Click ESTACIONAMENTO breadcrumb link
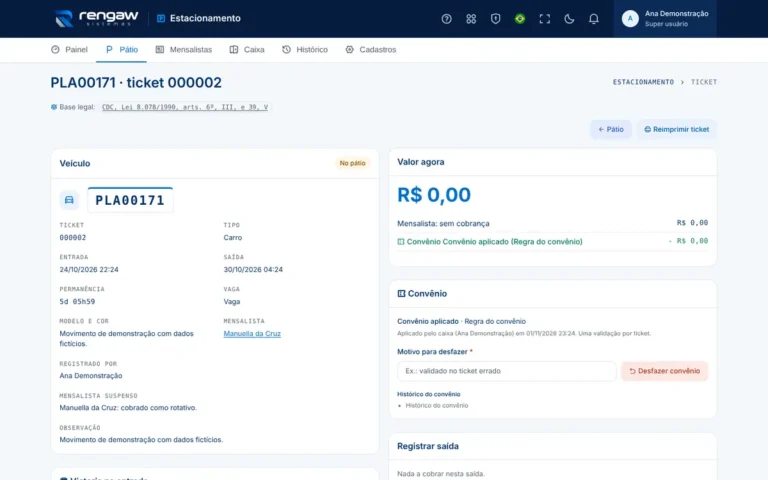The height and width of the screenshot is (480, 768). (x=643, y=82)
